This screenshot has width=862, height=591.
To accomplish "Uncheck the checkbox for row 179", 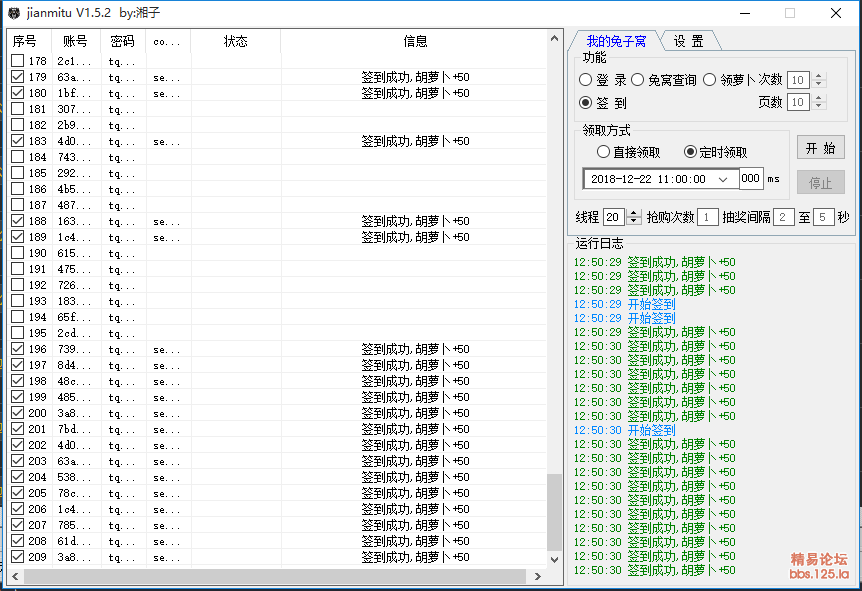I will click(x=18, y=76).
